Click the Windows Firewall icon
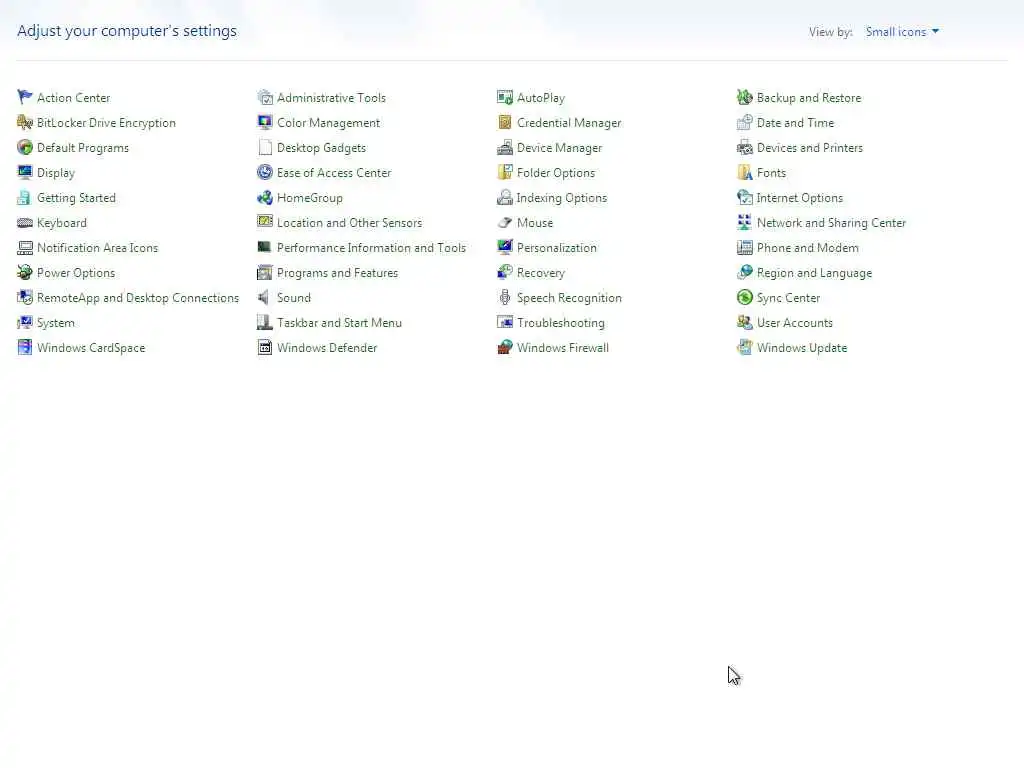Image resolution: width=1024 pixels, height=768 pixels. click(505, 347)
